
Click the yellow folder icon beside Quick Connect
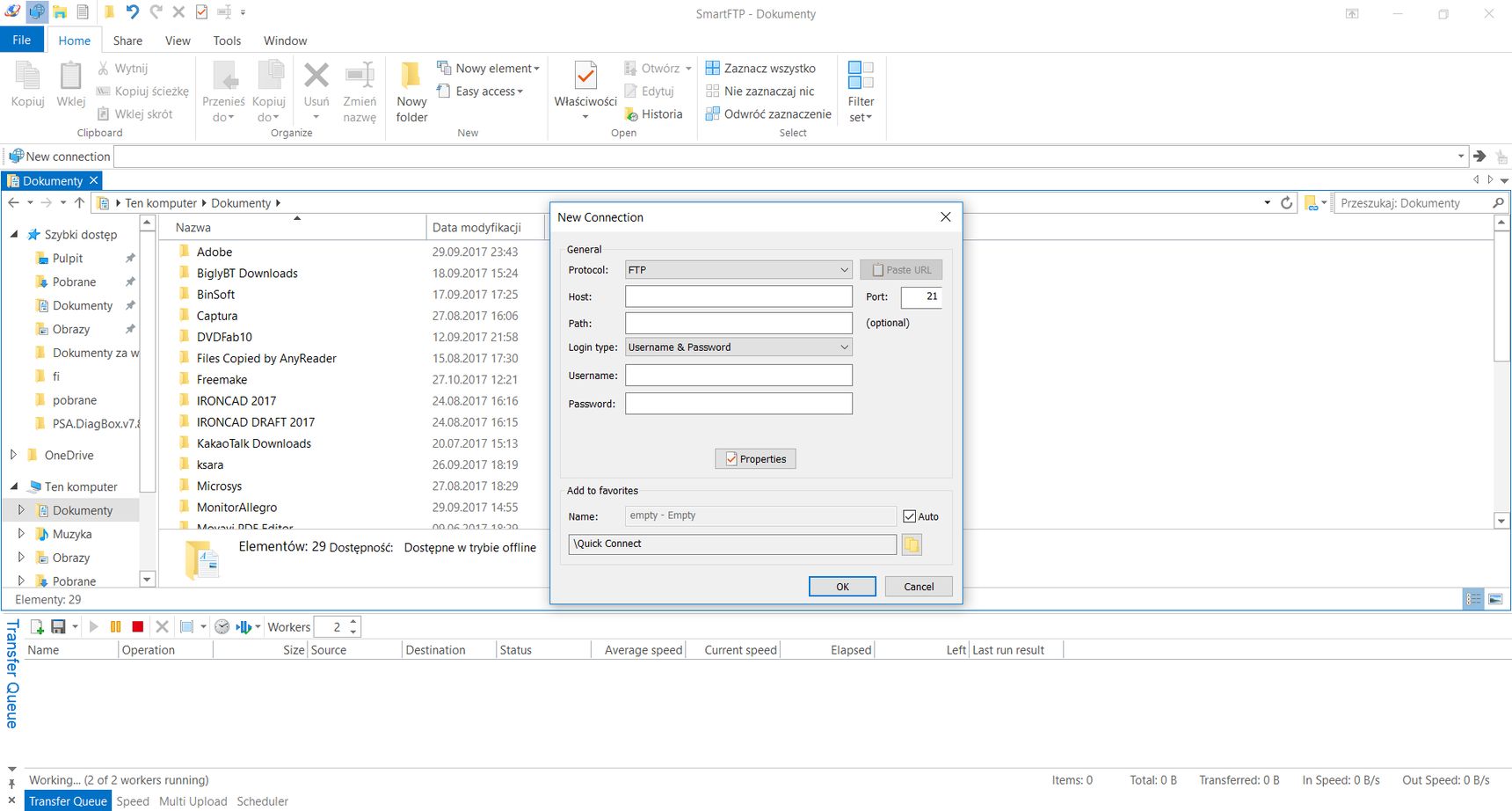pyautogui.click(x=912, y=544)
